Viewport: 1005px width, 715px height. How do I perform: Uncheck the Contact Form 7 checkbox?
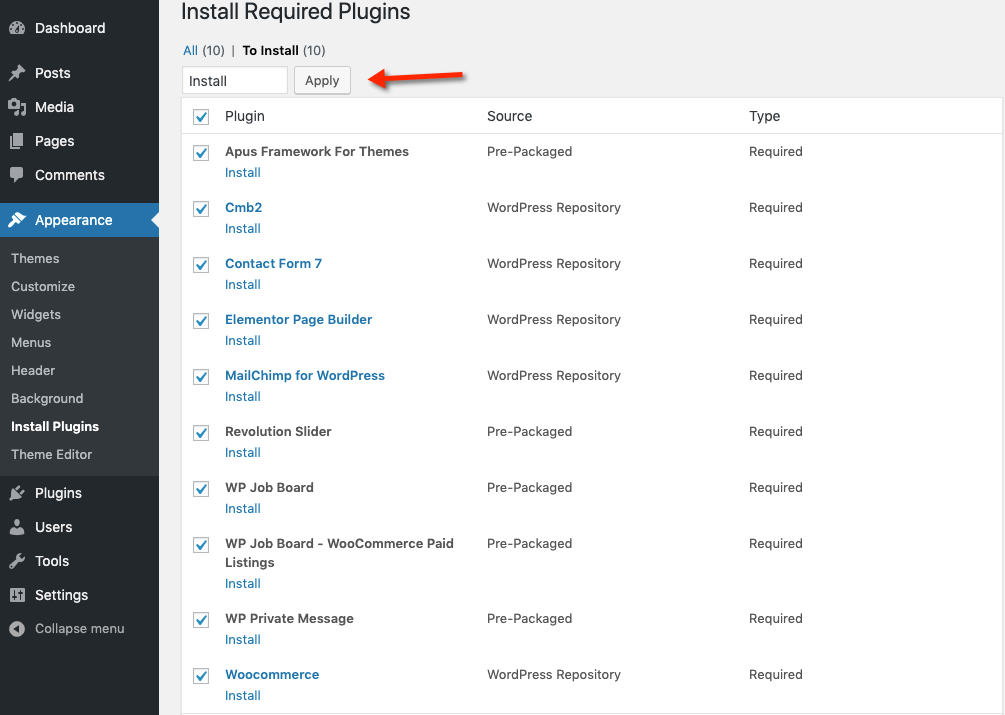(x=201, y=265)
